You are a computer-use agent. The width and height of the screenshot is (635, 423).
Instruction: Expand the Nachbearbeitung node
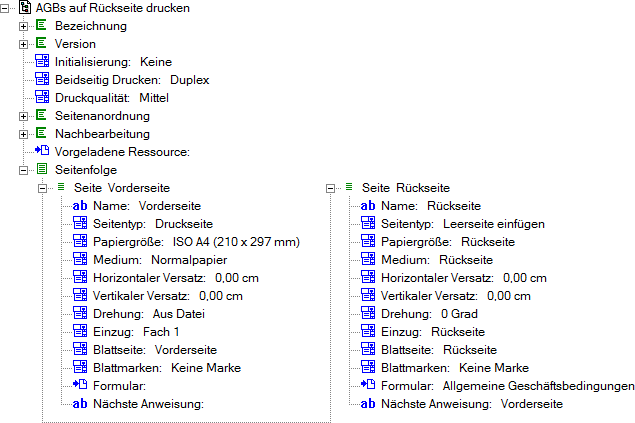pyautogui.click(x=24, y=134)
